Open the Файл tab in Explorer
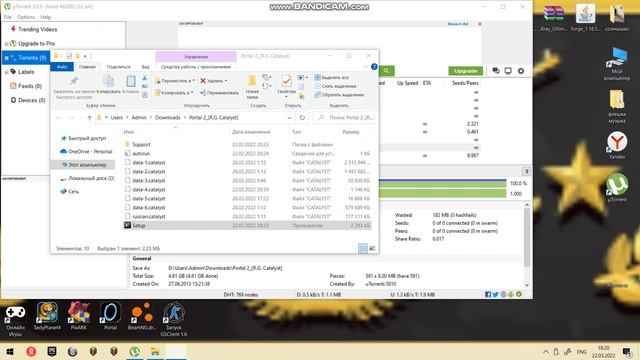 (62, 67)
